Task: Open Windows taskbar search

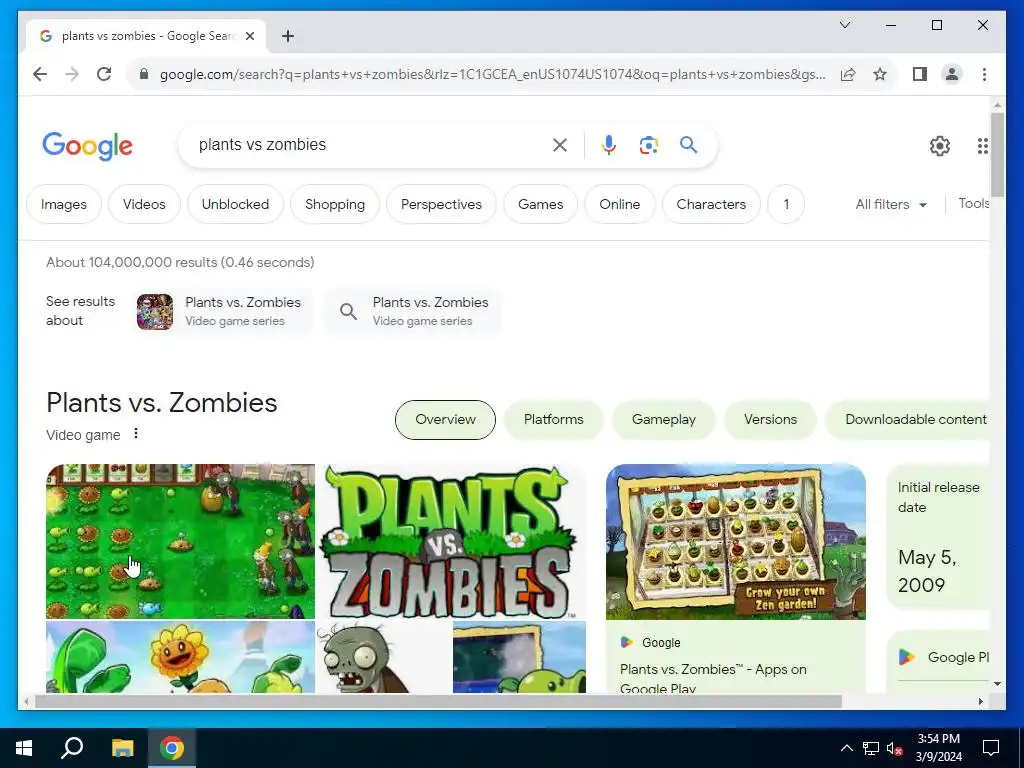Action: point(72,748)
